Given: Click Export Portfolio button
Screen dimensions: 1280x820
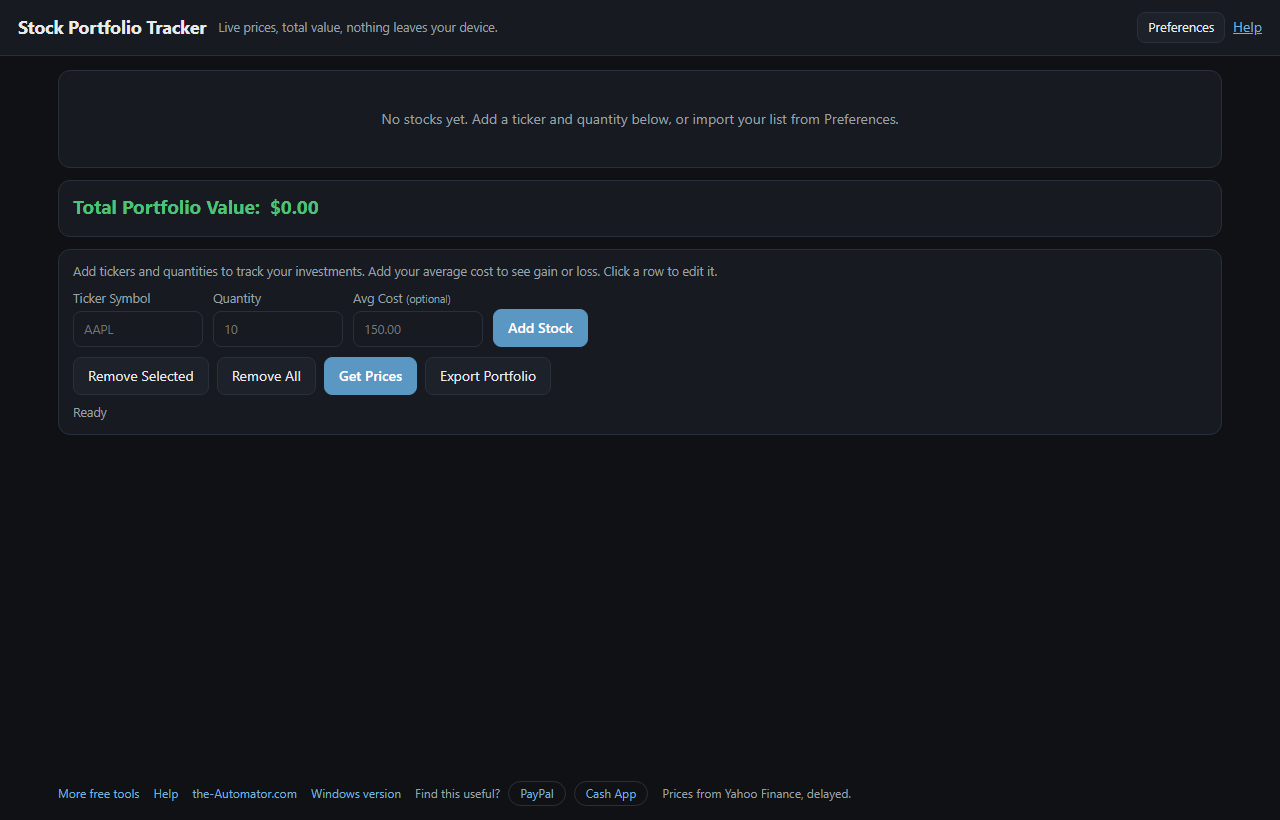Looking at the screenshot, I should tap(488, 376).
